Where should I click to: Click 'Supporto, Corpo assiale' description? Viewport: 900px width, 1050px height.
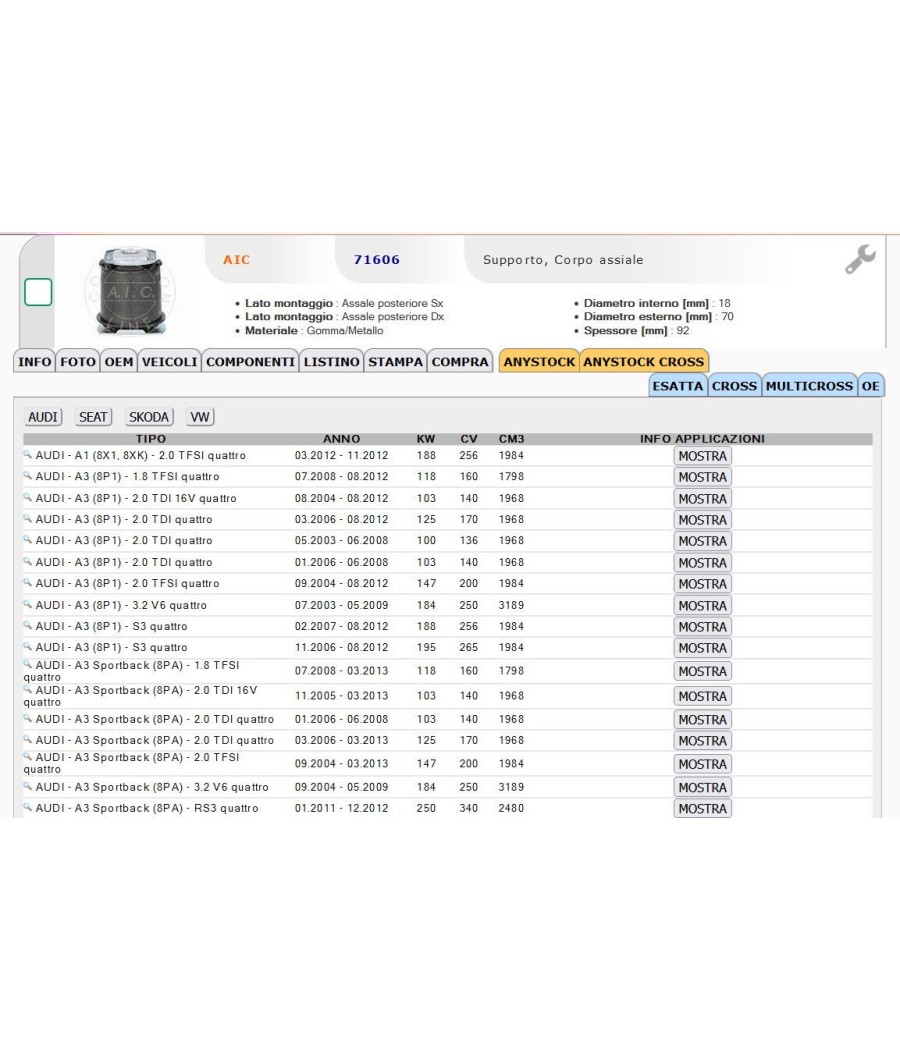(x=563, y=260)
